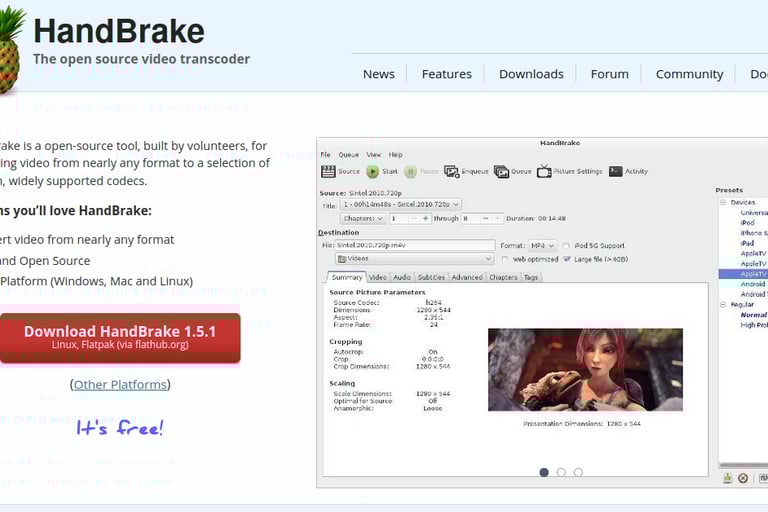Viewport: 768px width, 512px height.
Task: Click the Presets panel horizontal scrollbar
Action: click(743, 465)
